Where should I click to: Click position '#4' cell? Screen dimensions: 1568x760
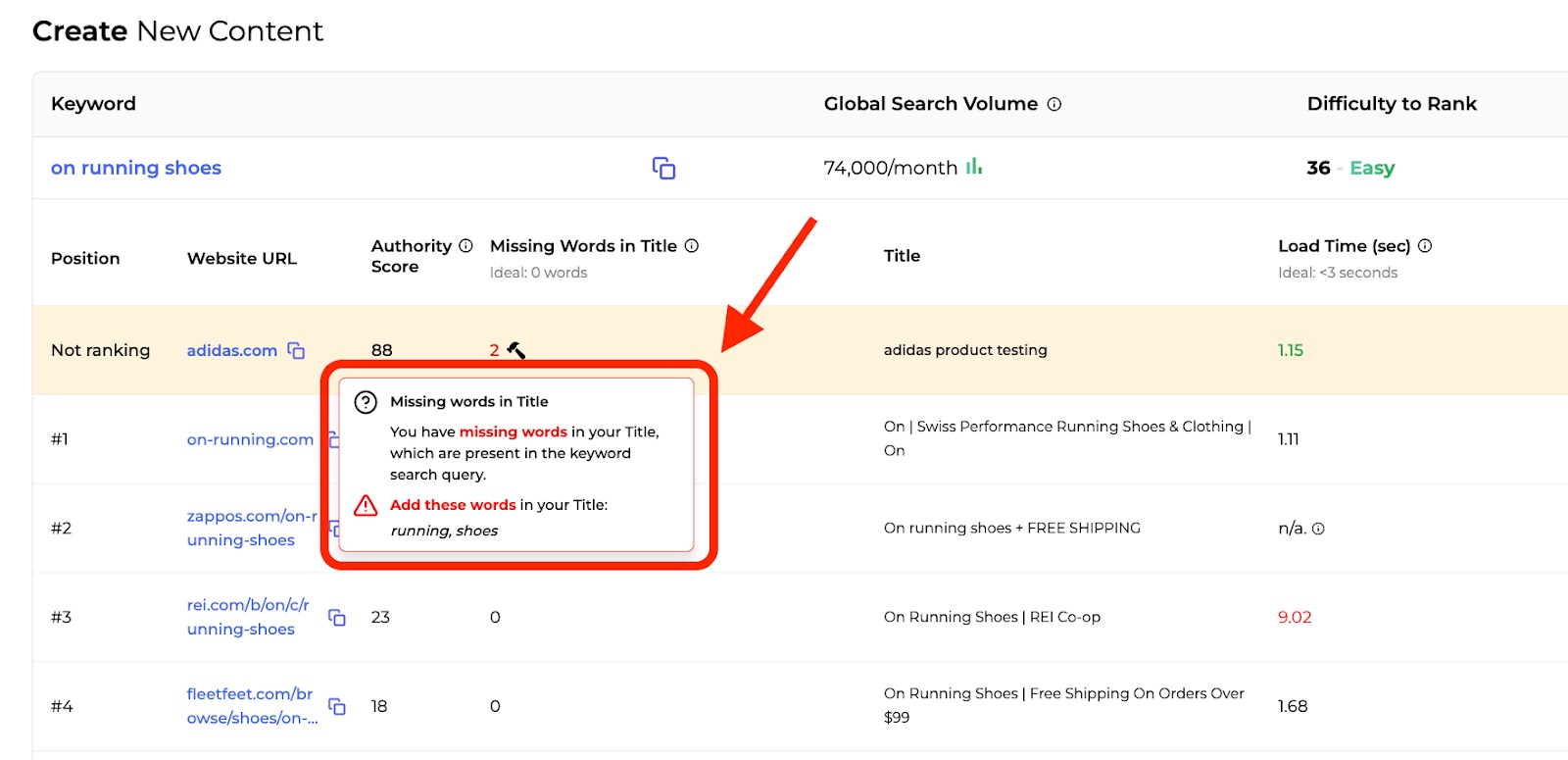(62, 706)
